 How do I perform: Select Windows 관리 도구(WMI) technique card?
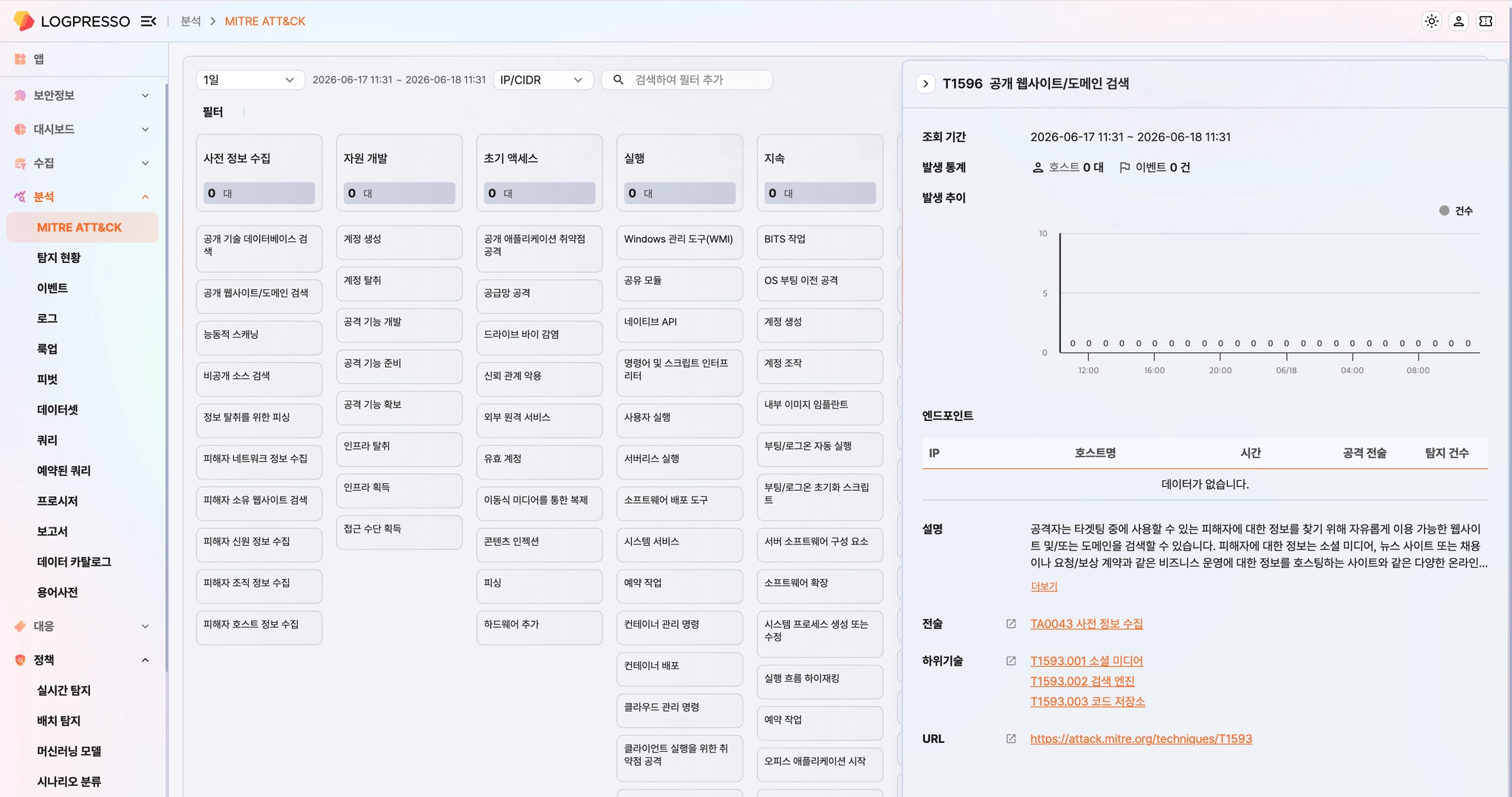pos(680,242)
